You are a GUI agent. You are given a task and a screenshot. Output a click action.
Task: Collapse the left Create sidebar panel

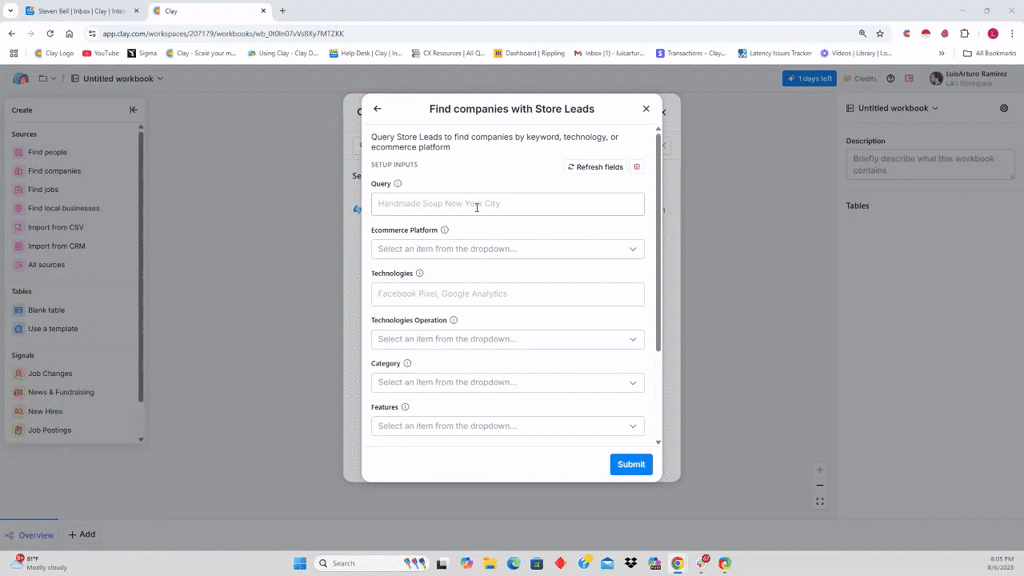134,110
